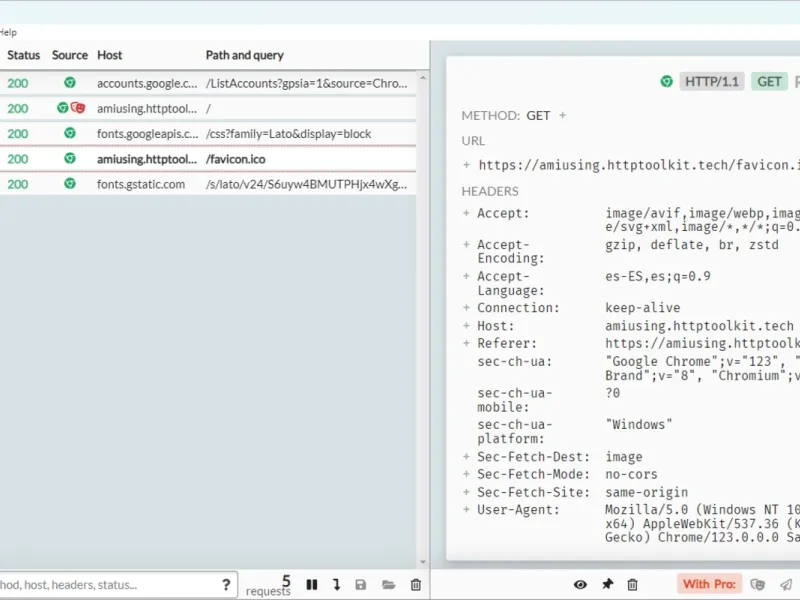The width and height of the screenshot is (800, 600).
Task: Click the HEADERS section label
Action: tap(490, 191)
